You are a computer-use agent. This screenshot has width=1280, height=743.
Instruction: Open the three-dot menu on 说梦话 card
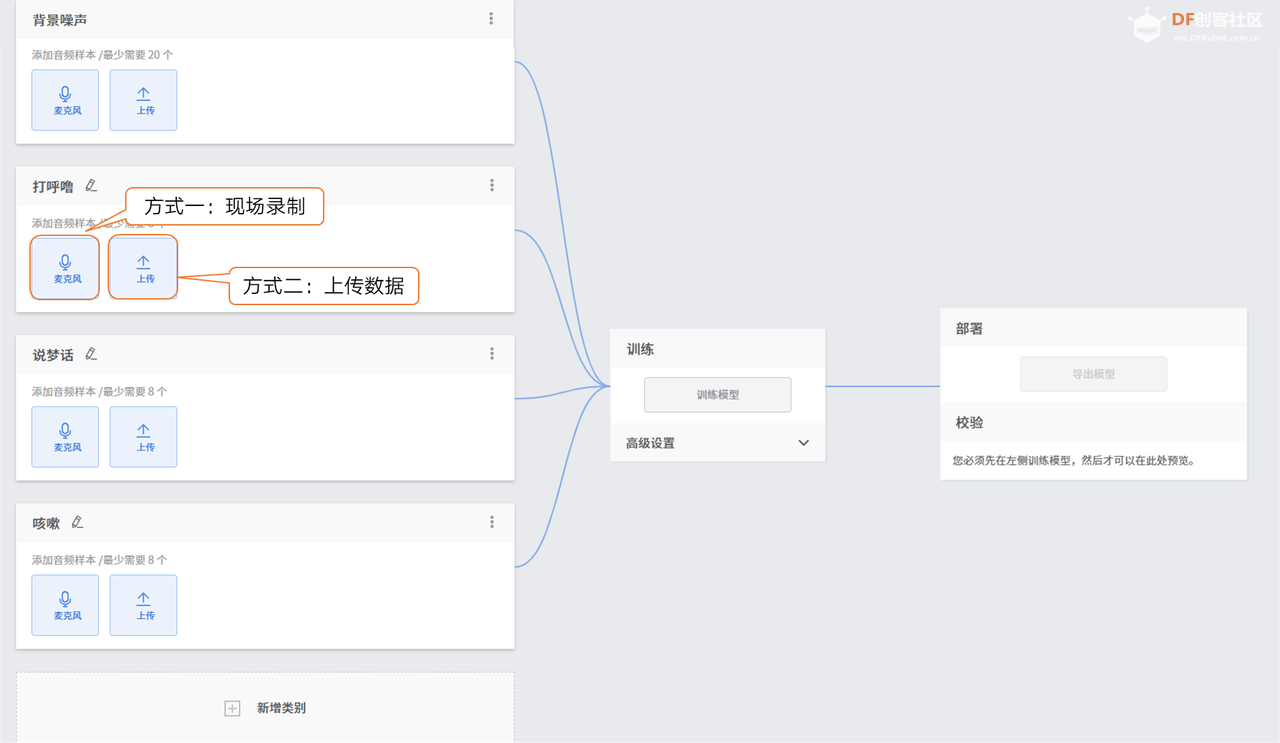[x=491, y=353]
